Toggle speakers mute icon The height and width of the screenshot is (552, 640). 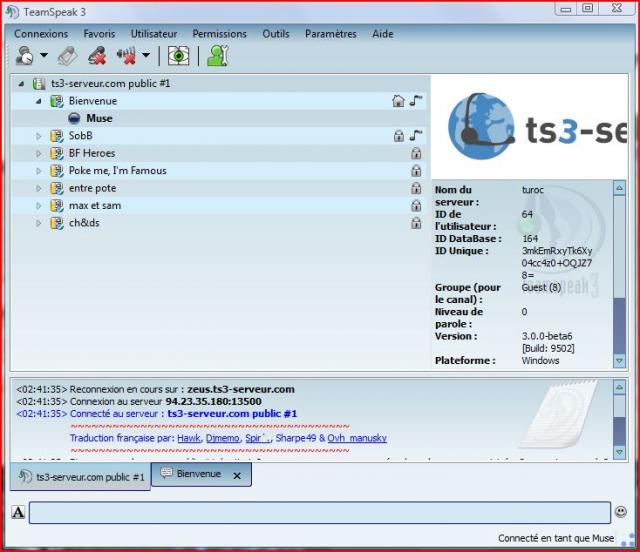pos(127,56)
